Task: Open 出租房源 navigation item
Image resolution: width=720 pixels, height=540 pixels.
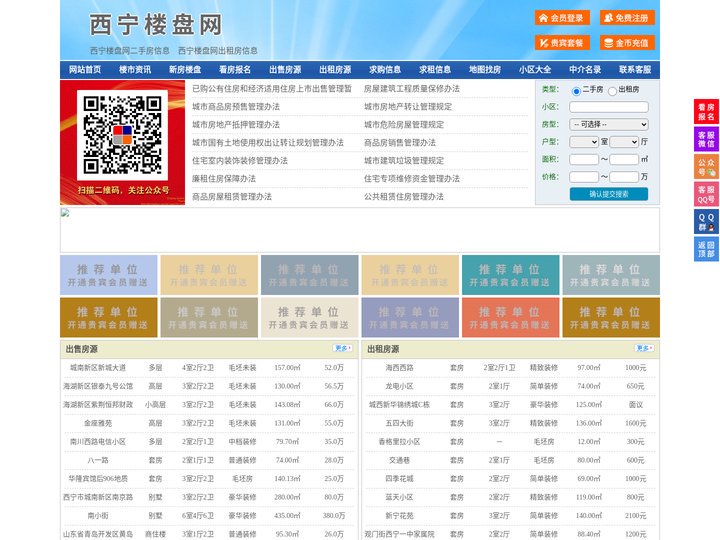Action: (x=335, y=70)
